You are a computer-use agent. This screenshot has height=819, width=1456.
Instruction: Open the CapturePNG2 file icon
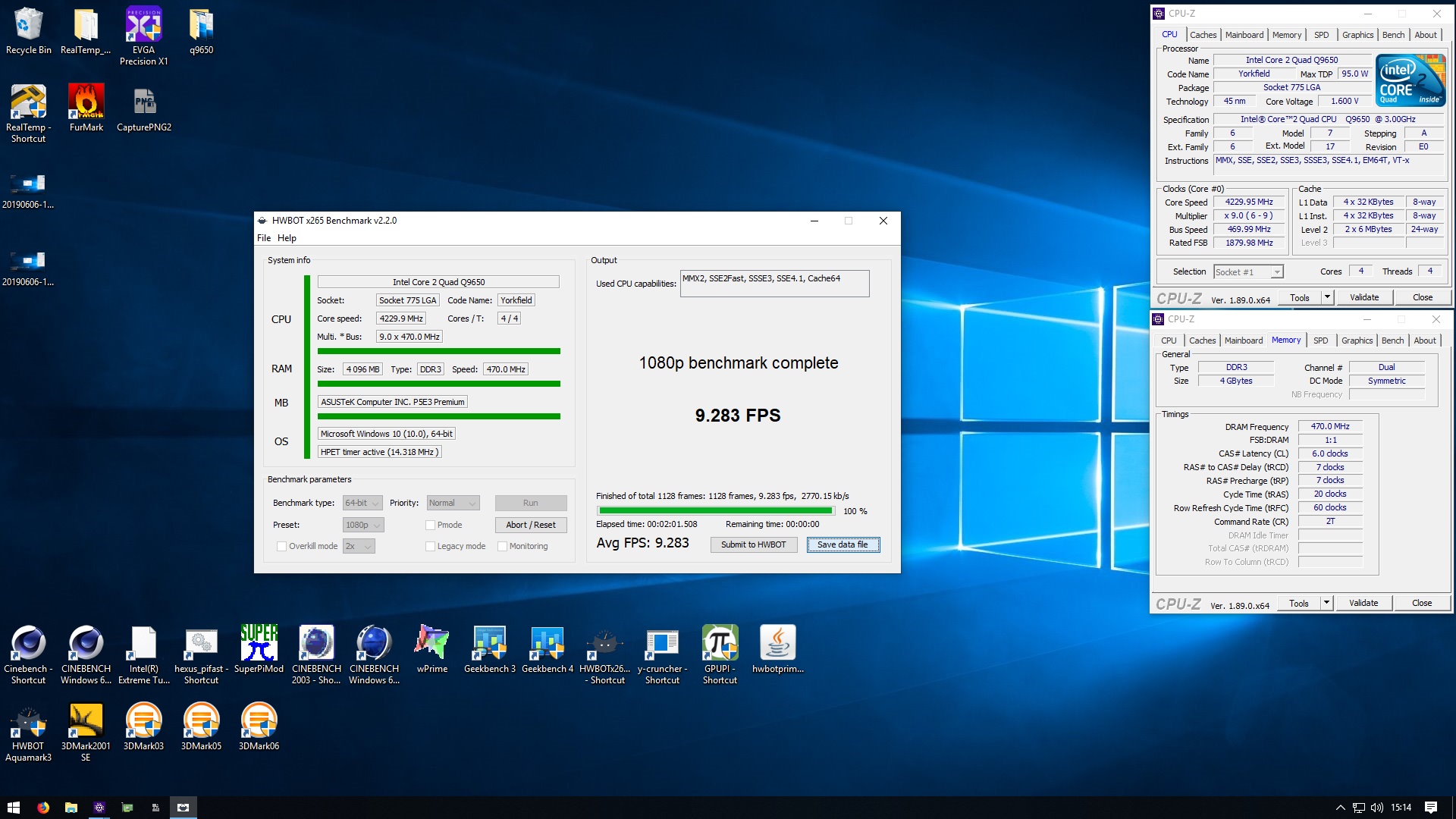point(143,108)
